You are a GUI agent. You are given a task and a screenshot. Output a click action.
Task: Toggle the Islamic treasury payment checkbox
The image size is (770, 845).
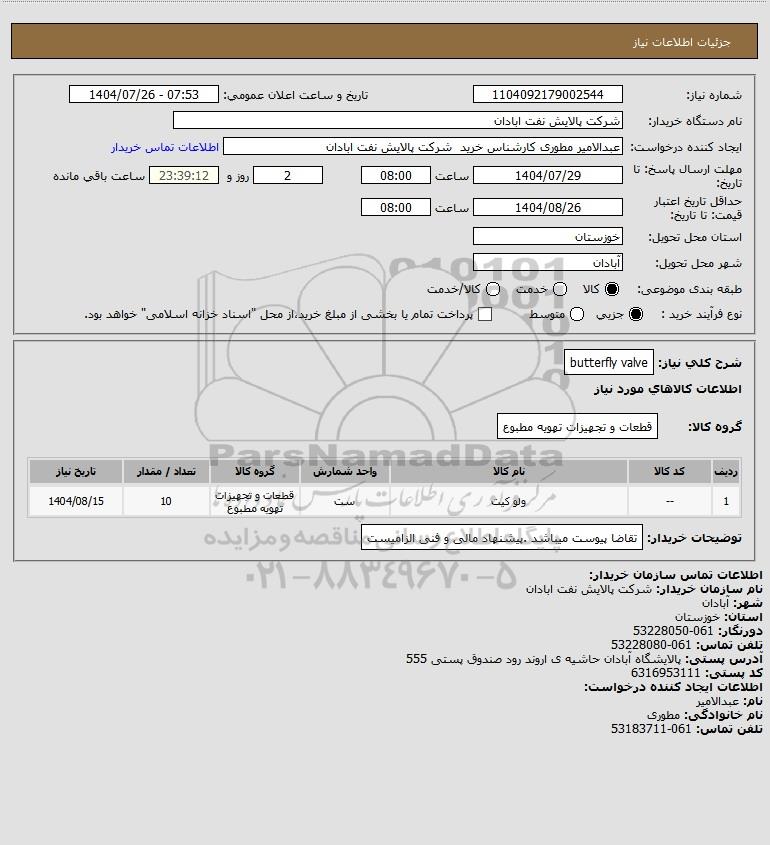pos(485,314)
